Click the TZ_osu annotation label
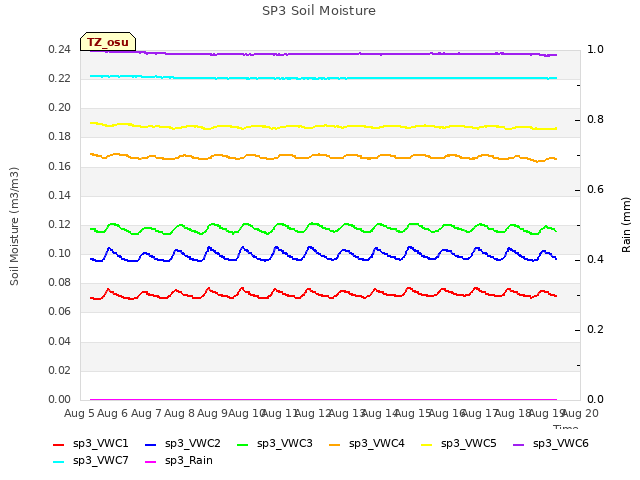Viewport: 640px width, 480px height. click(x=108, y=42)
